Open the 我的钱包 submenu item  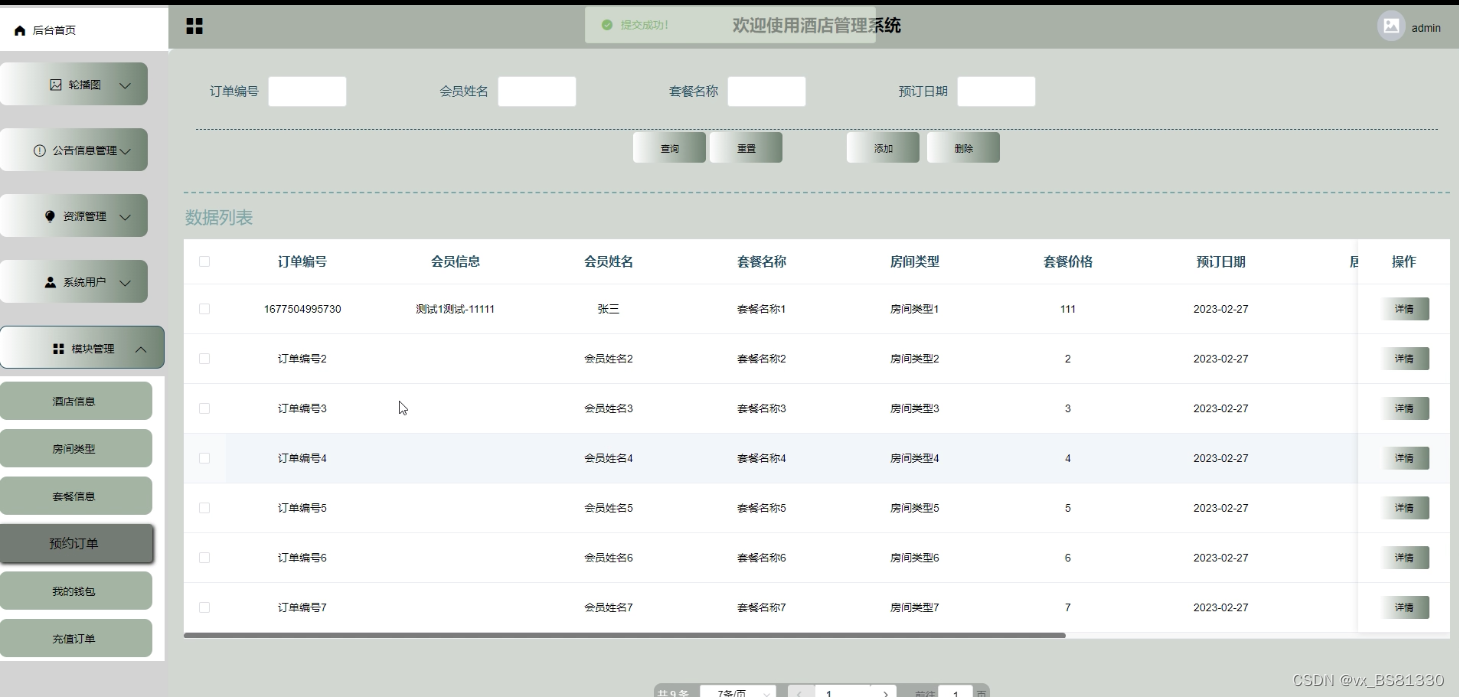(74, 591)
